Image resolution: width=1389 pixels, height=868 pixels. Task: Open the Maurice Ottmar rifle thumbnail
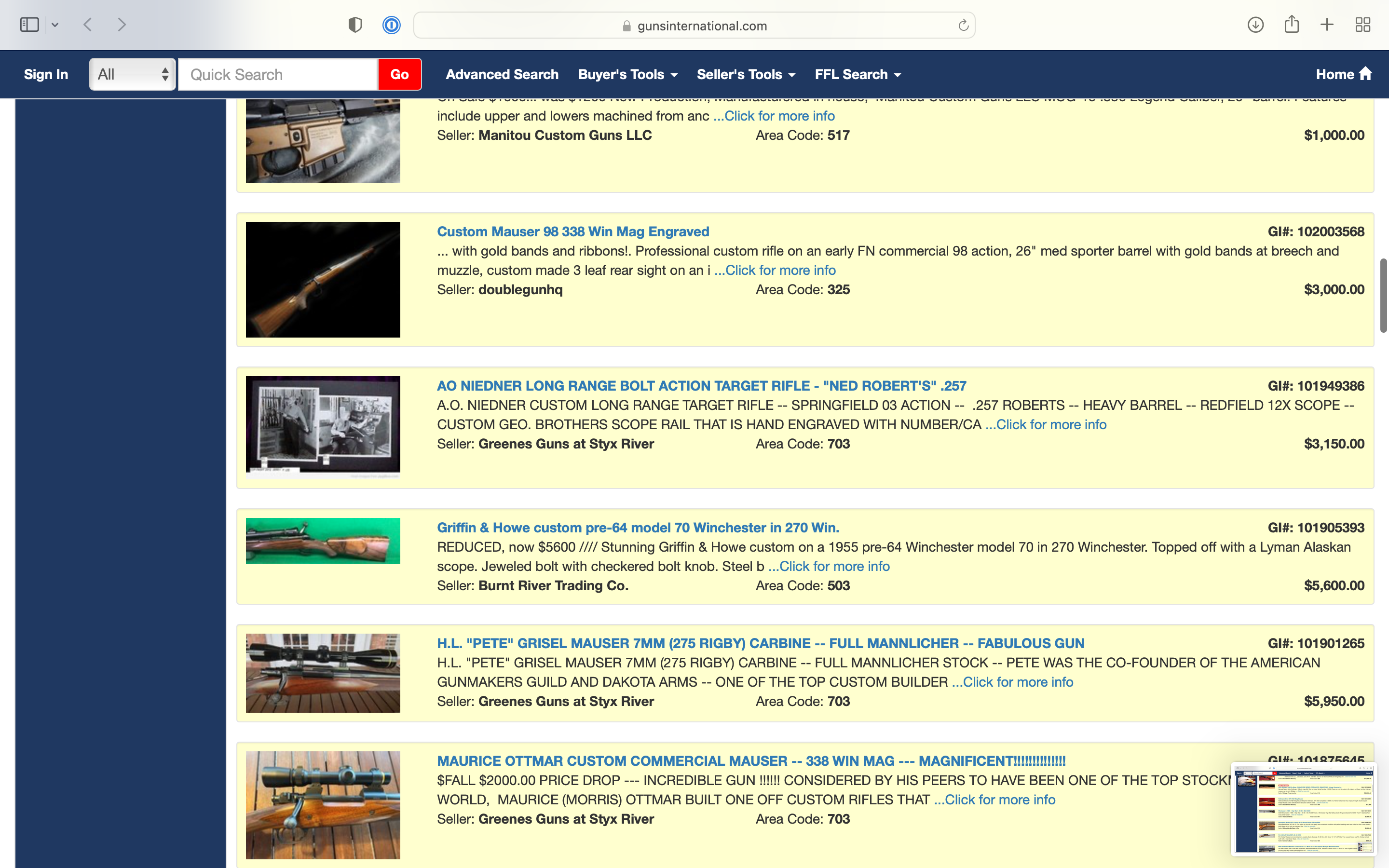click(323, 805)
